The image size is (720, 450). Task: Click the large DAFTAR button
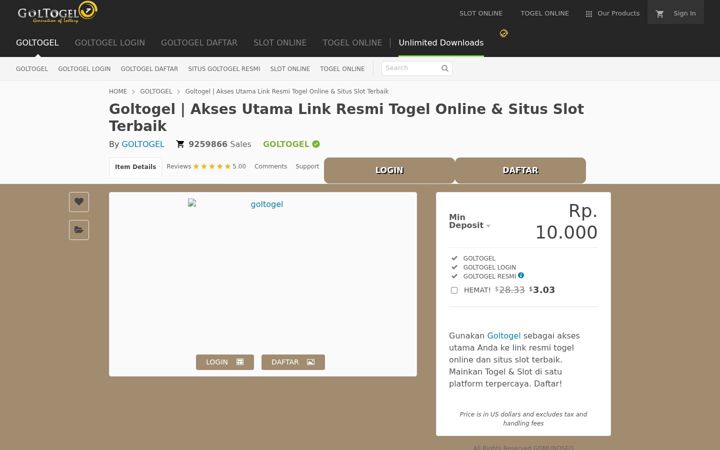520,170
